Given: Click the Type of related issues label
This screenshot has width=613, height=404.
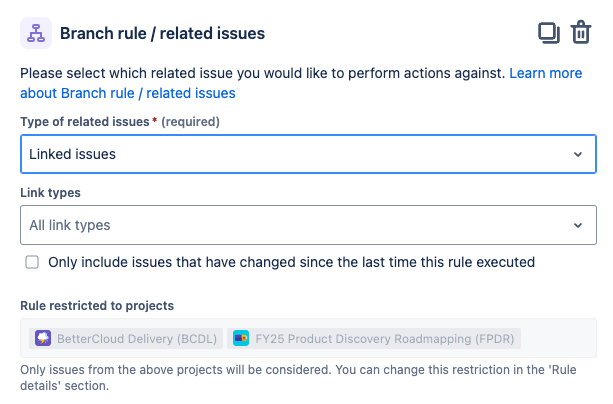Looking at the screenshot, I should coord(85,122).
